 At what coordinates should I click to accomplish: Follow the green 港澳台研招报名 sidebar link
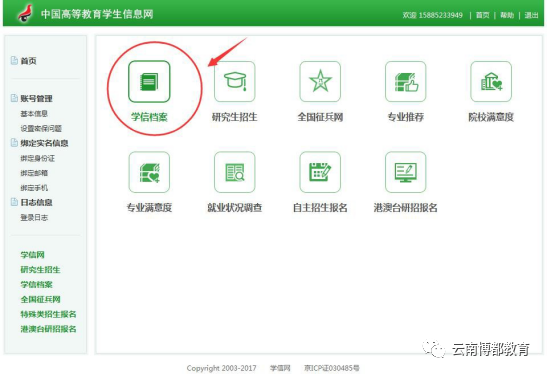tap(48, 329)
